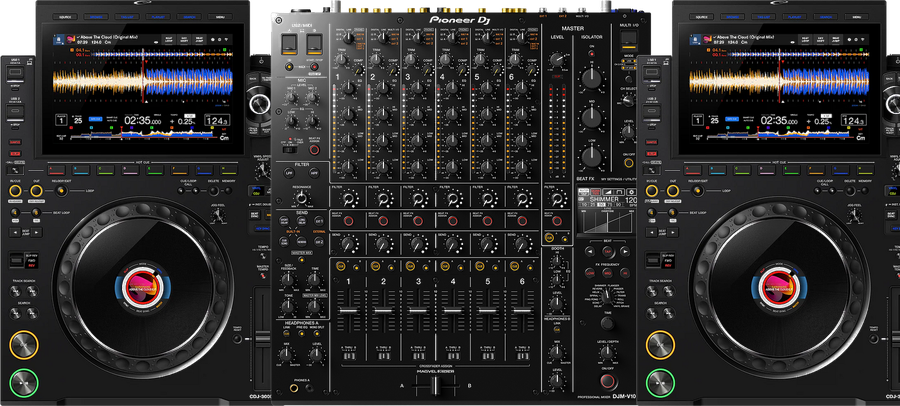Screen dimensions: 900x406
Task: Hit RELOOP/EXIT on the left deck
Action: pyautogui.click(x=59, y=191)
